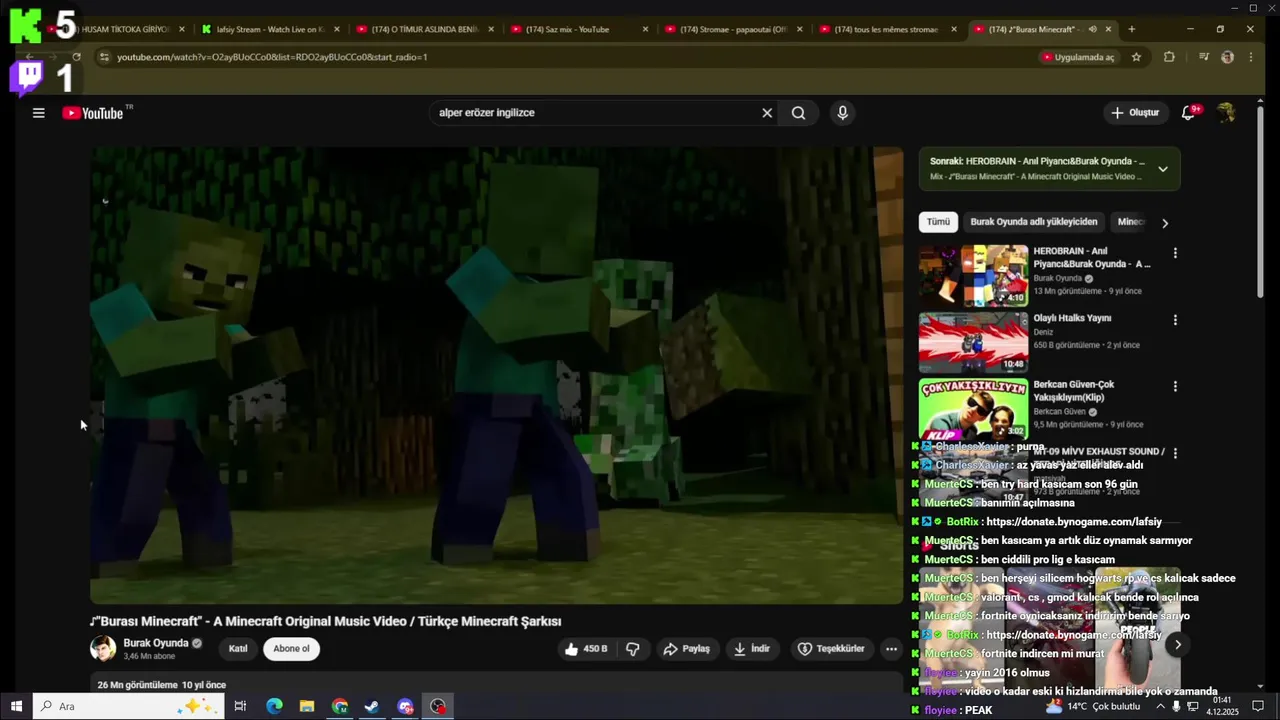Open the weather widget 14°C Çok bulutlu
The width and height of the screenshot is (1280, 720).
1092,706
